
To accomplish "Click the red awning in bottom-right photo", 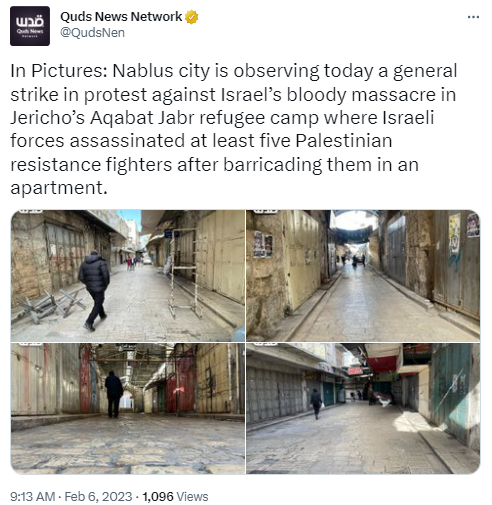I will coord(383,364).
